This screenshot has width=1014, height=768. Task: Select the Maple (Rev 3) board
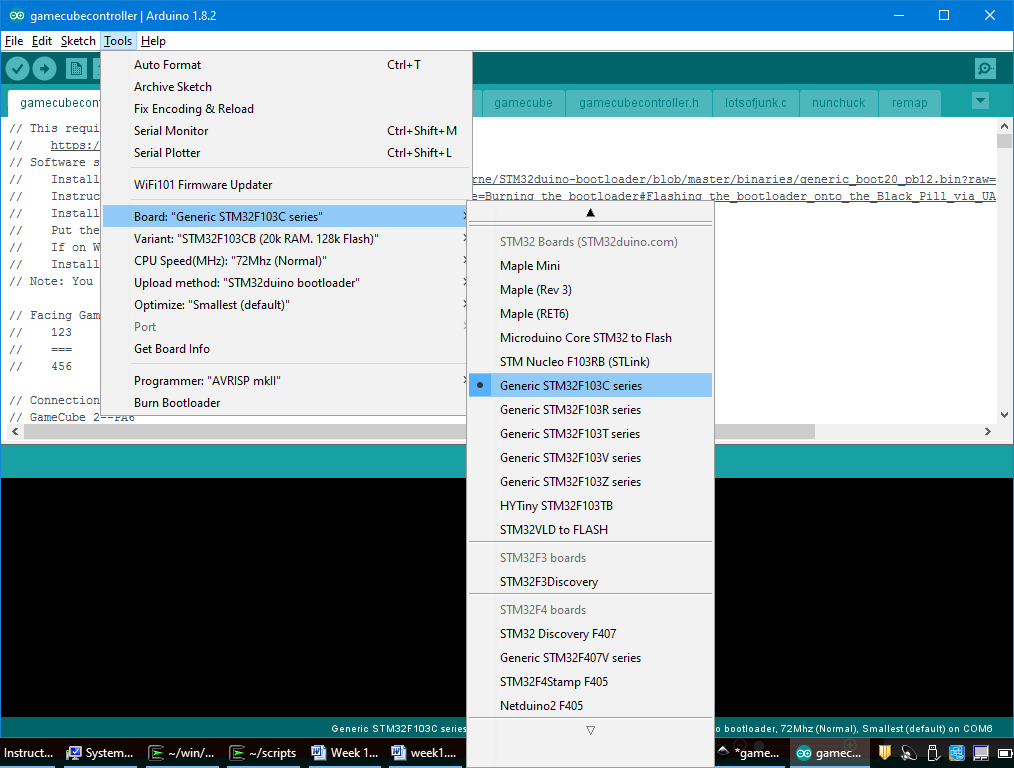pyautogui.click(x=590, y=290)
